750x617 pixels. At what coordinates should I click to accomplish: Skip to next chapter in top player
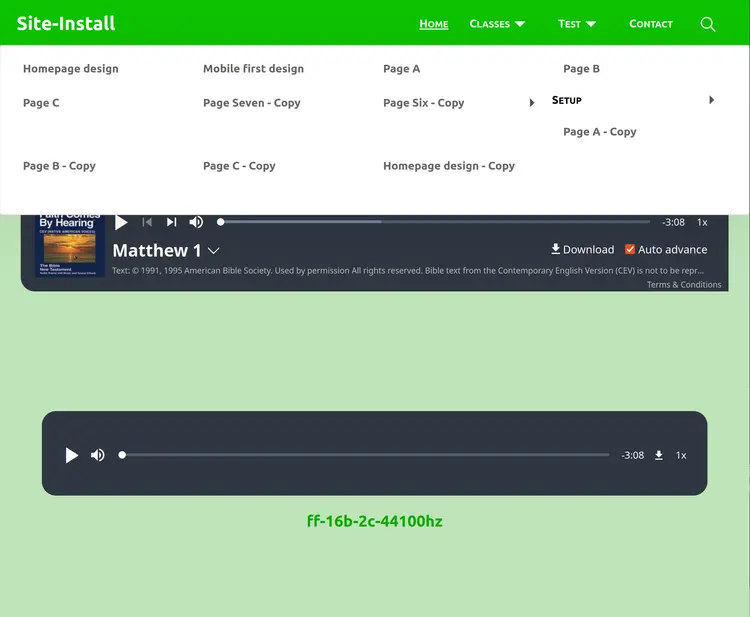pyautogui.click(x=171, y=222)
